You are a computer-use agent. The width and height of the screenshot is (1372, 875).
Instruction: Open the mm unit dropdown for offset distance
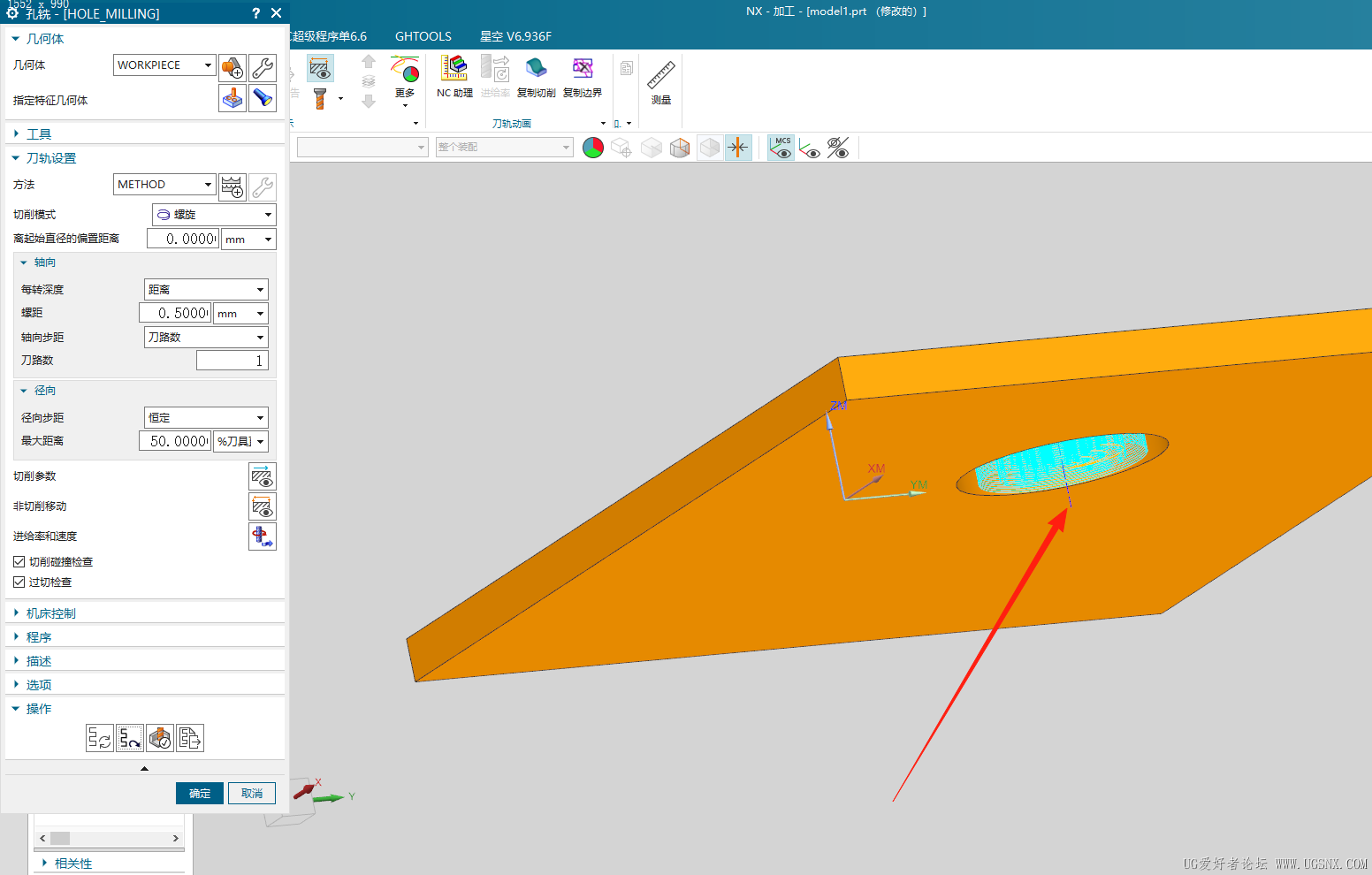[249, 240]
